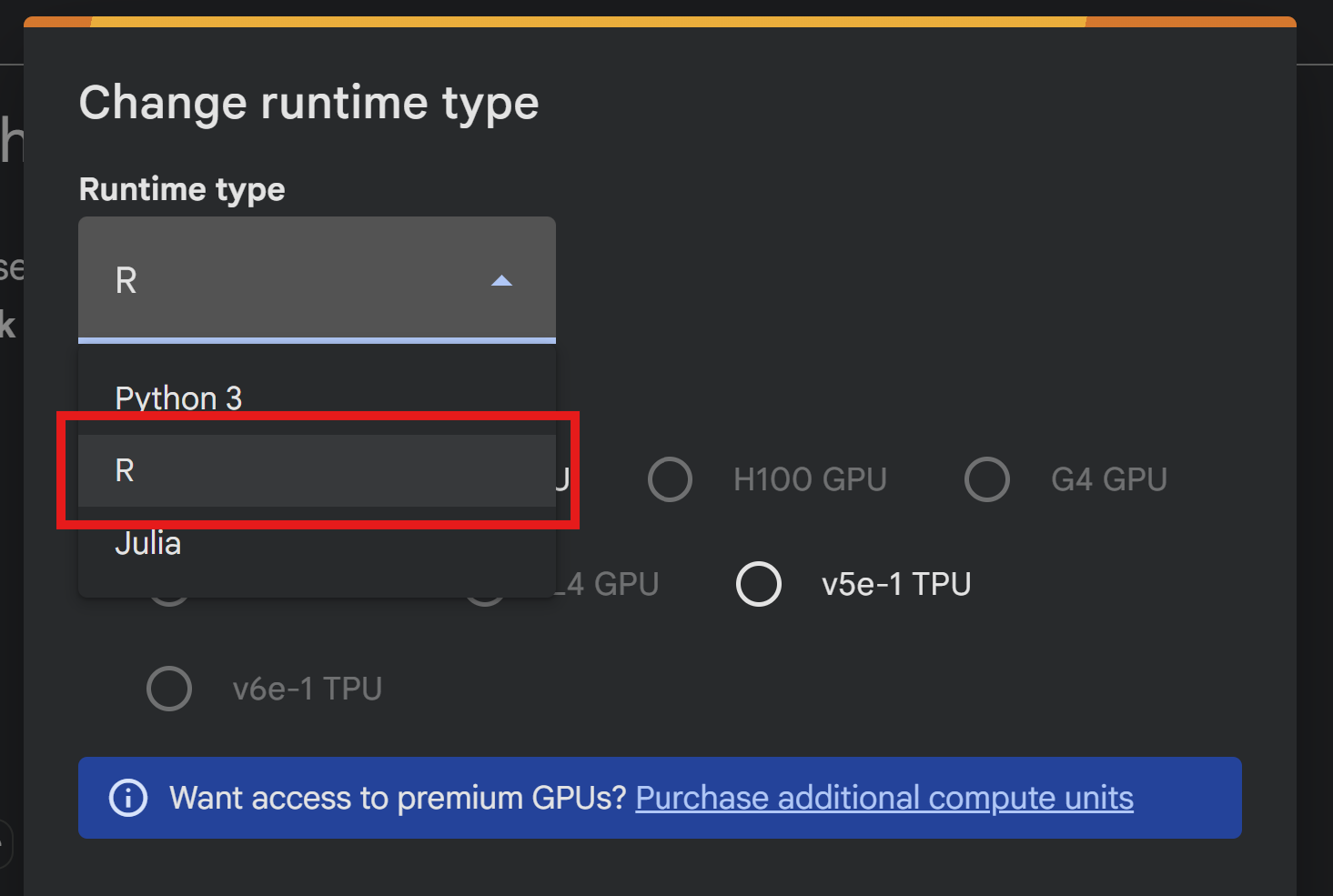
Task: Pick Python 3 from the runtime list
Action: (179, 398)
